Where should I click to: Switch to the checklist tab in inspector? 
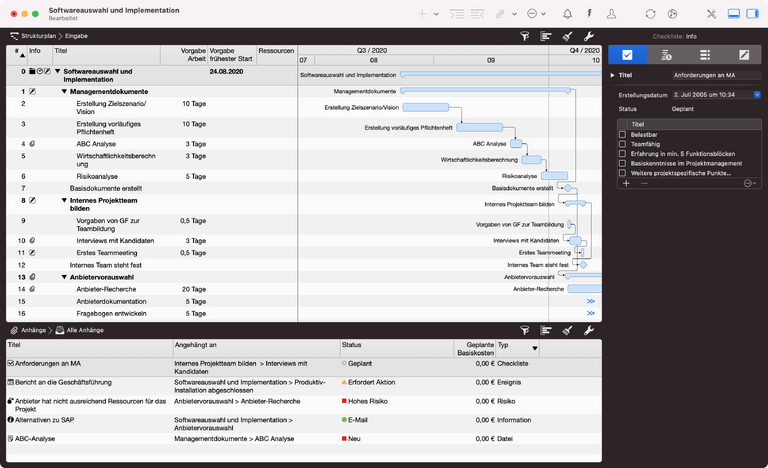pyautogui.click(x=627, y=55)
